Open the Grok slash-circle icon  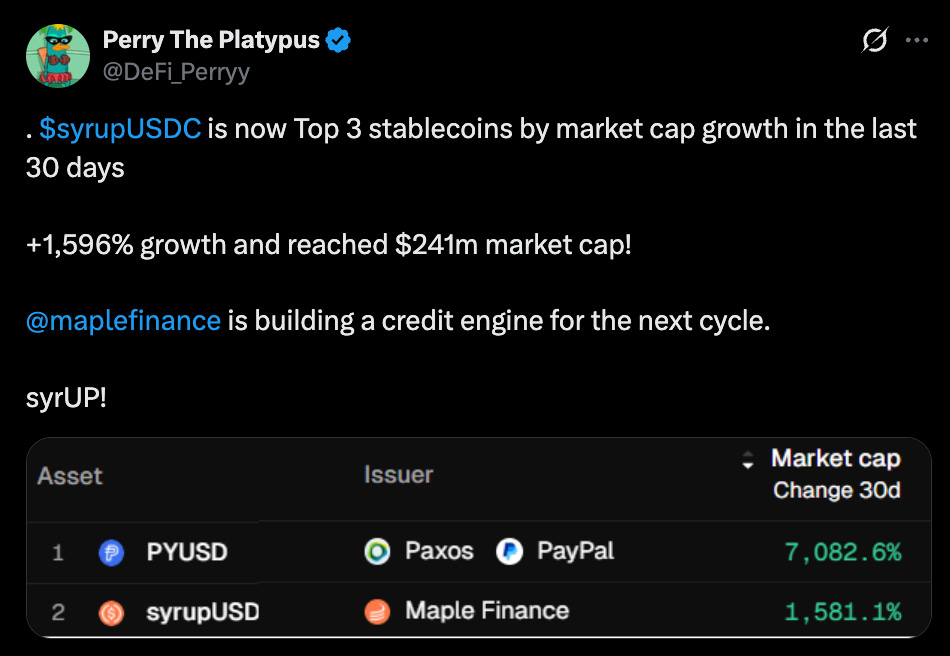(x=874, y=40)
